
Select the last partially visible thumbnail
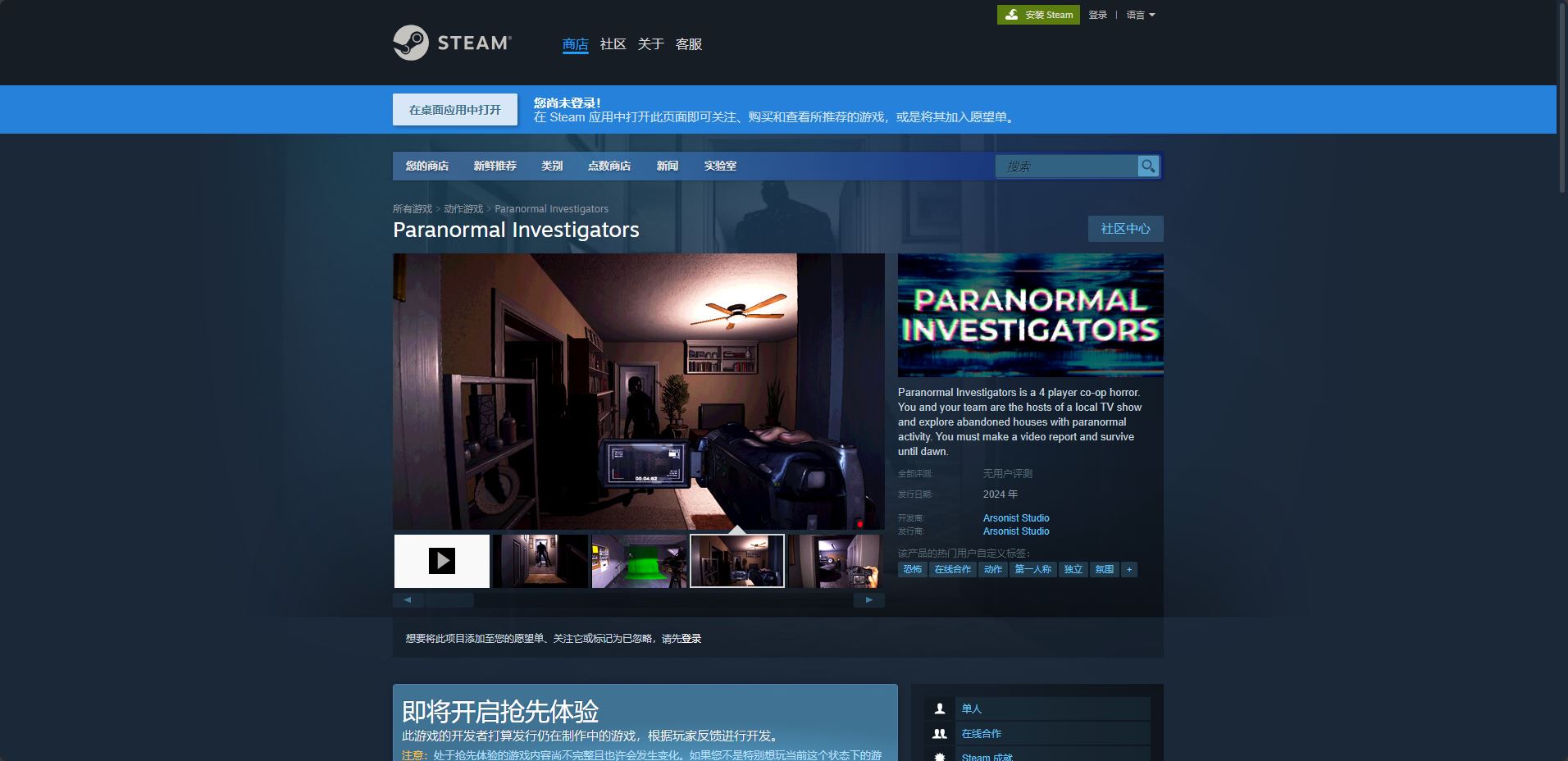pyautogui.click(x=836, y=561)
